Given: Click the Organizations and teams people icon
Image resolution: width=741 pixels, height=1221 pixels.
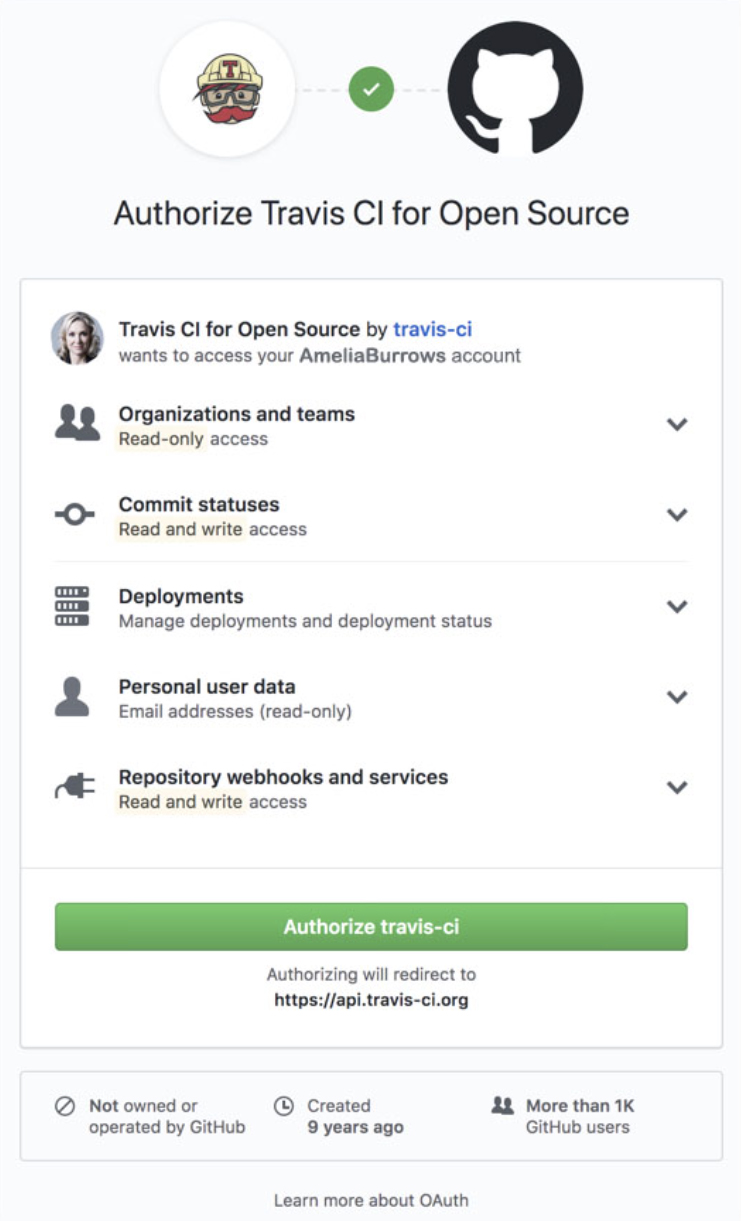Looking at the screenshot, I should click(77, 424).
